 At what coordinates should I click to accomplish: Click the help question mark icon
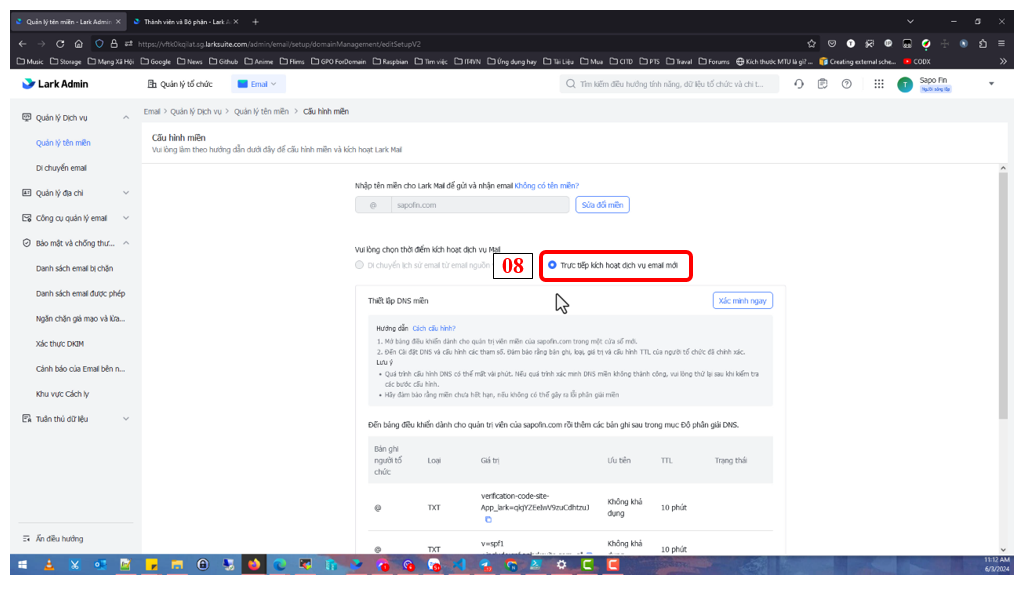coord(847,84)
